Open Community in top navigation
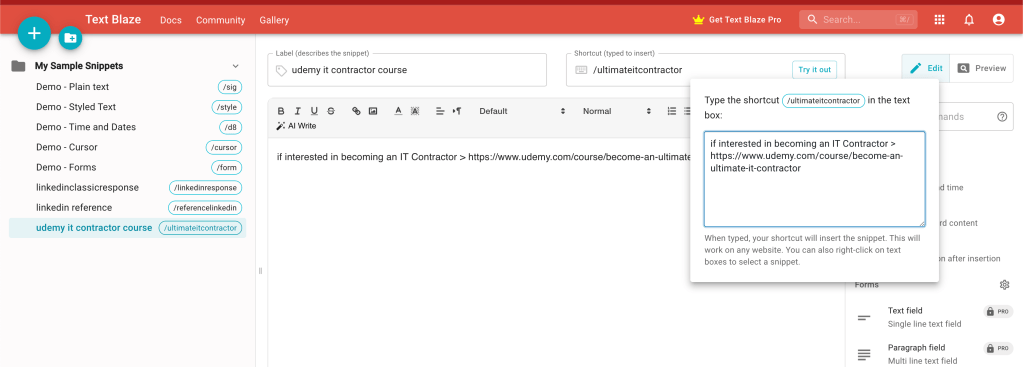 221,20
